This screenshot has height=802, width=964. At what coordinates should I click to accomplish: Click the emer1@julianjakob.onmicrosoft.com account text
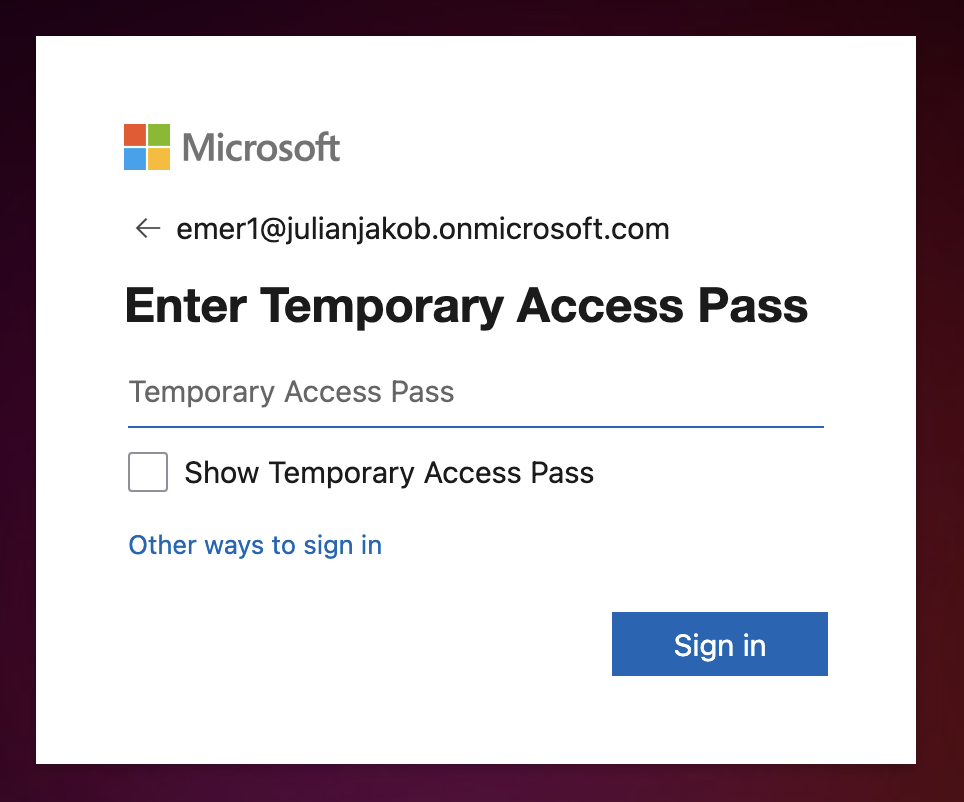423,229
